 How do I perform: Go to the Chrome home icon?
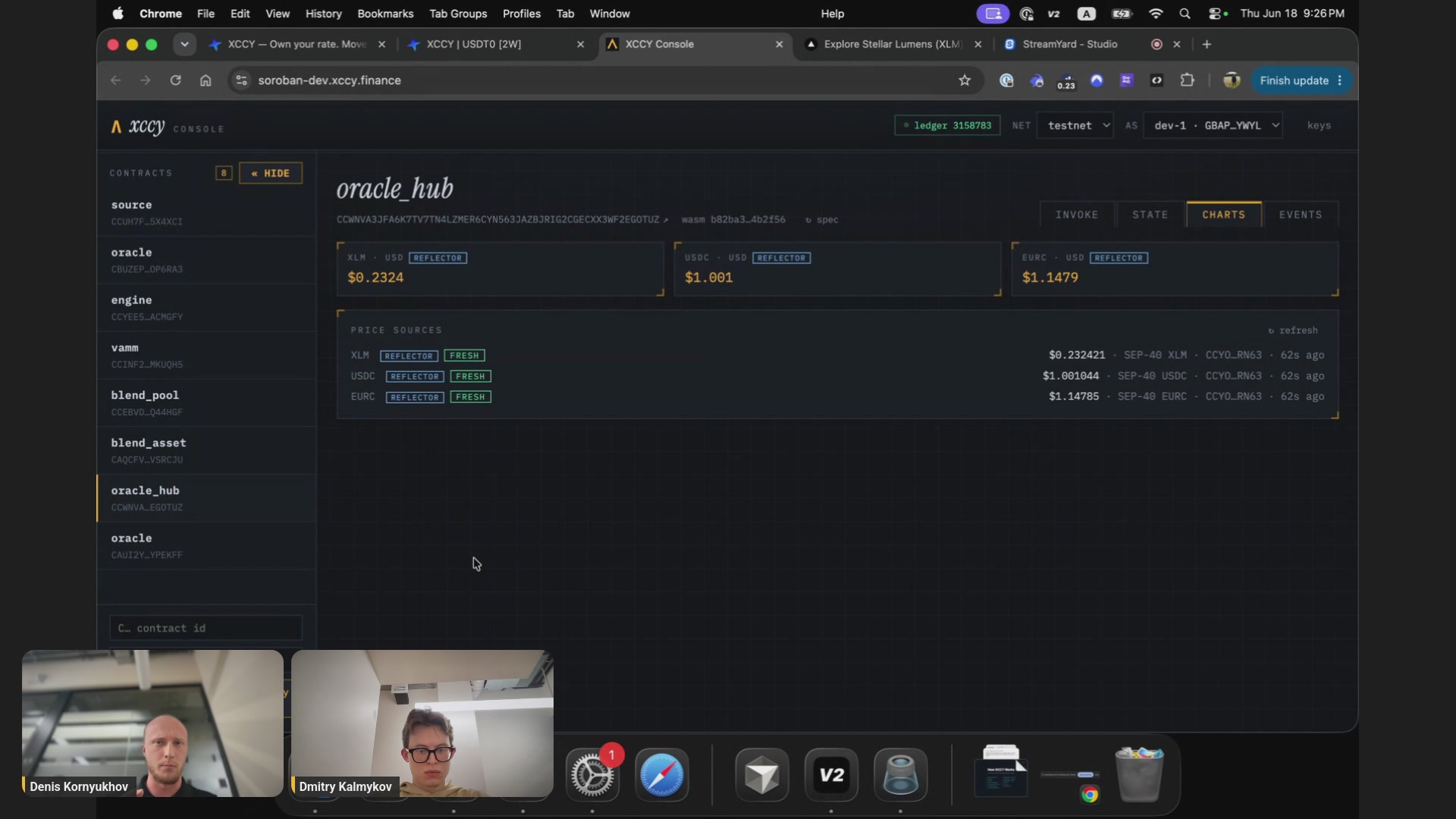click(206, 80)
